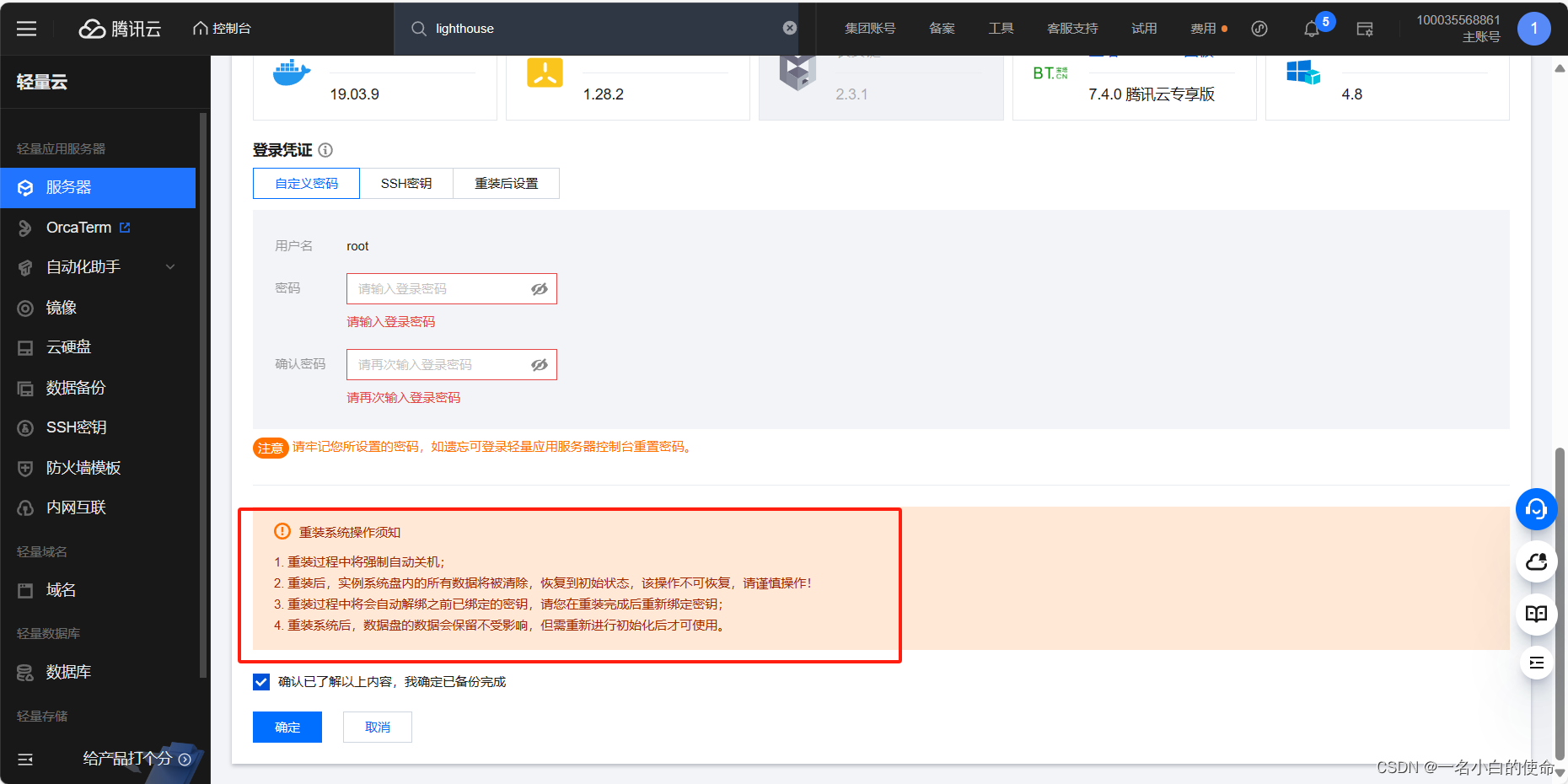Open the message window icon in the top bar

coord(1365,29)
